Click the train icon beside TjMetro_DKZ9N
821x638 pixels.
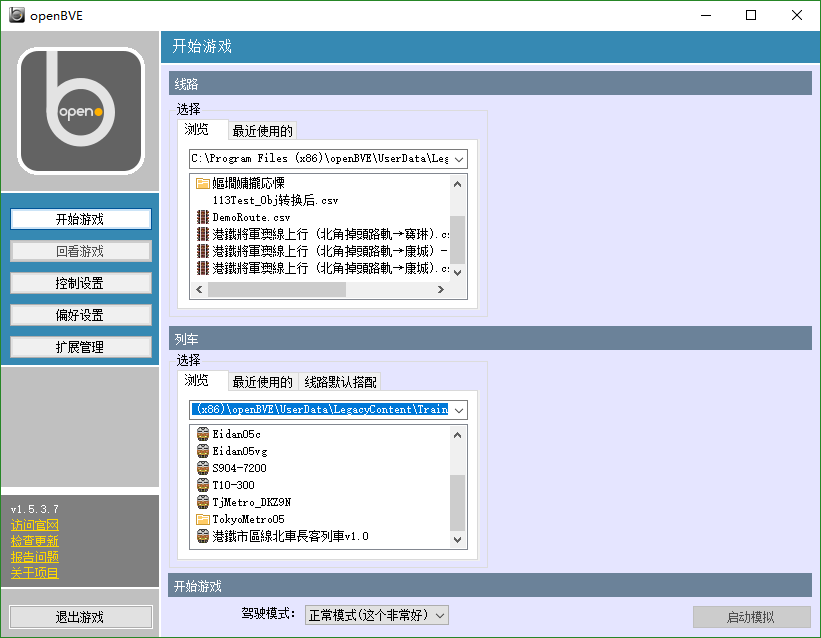(x=203, y=502)
